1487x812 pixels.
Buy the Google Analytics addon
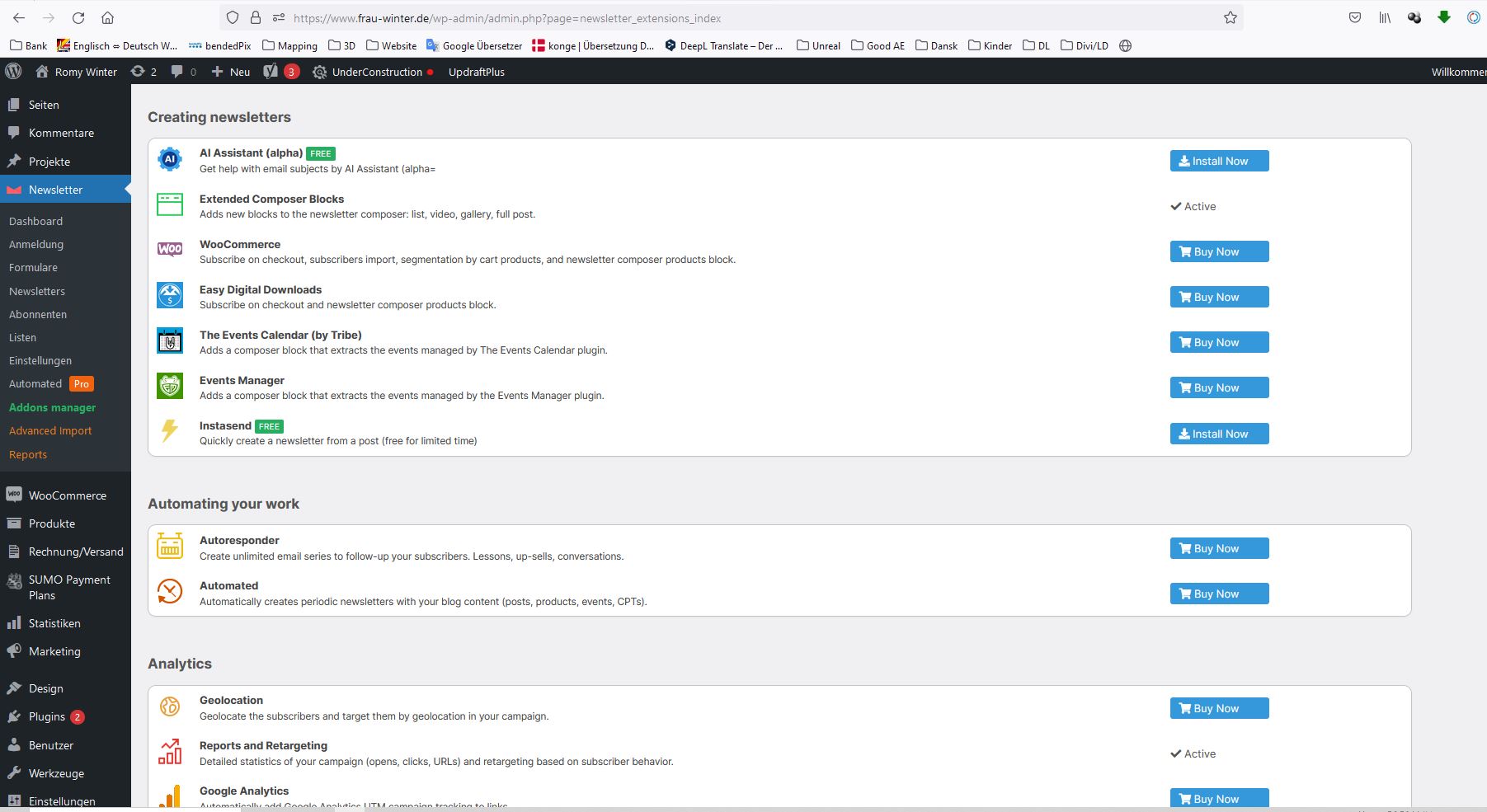click(1219, 798)
